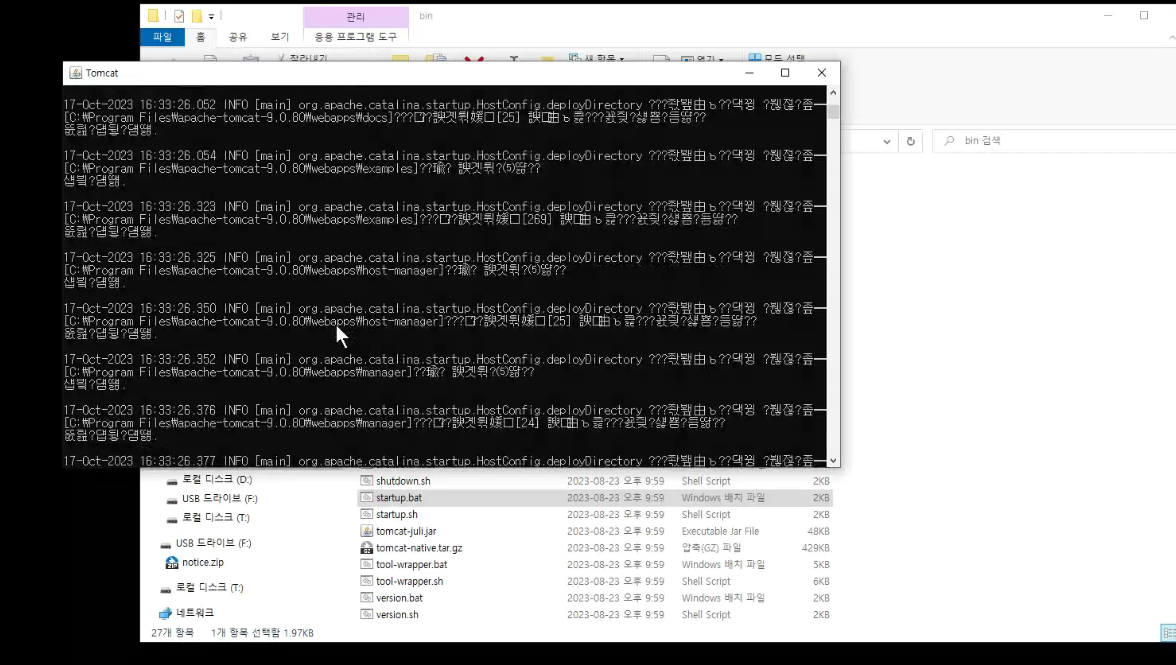Click the 1개 항목 선택함 1.97KB status text

(x=262, y=633)
